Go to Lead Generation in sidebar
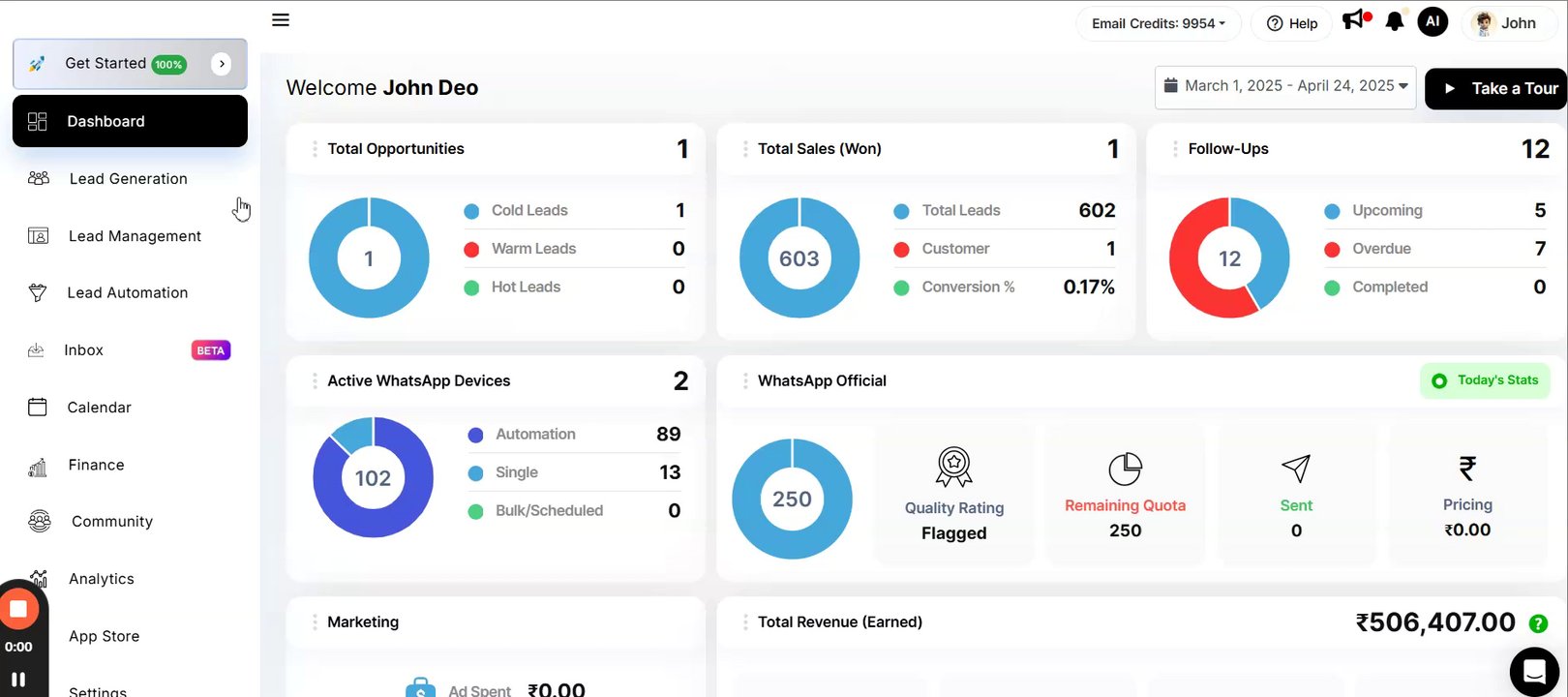Screen dimensions: 1568x697 [x=130, y=179]
